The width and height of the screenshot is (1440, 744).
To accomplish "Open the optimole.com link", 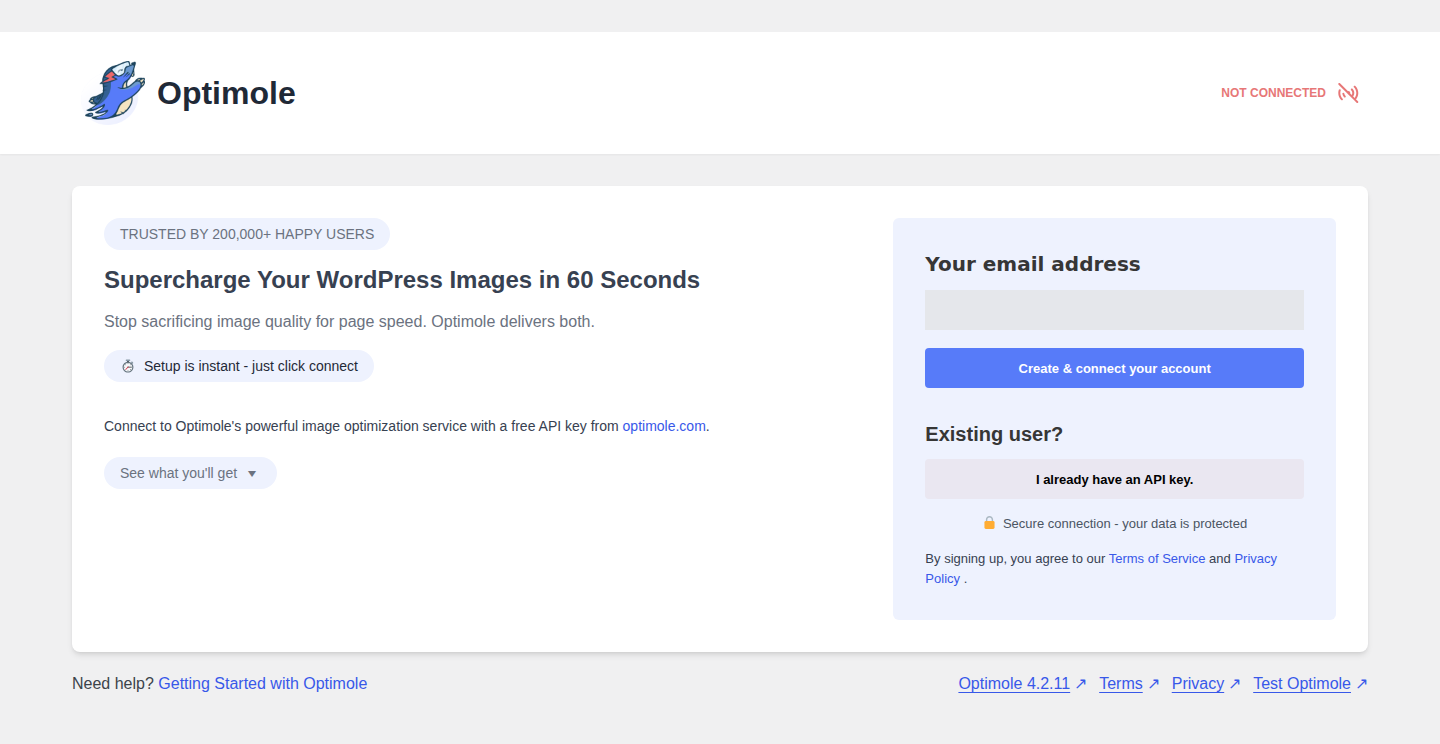I will pyautogui.click(x=664, y=426).
